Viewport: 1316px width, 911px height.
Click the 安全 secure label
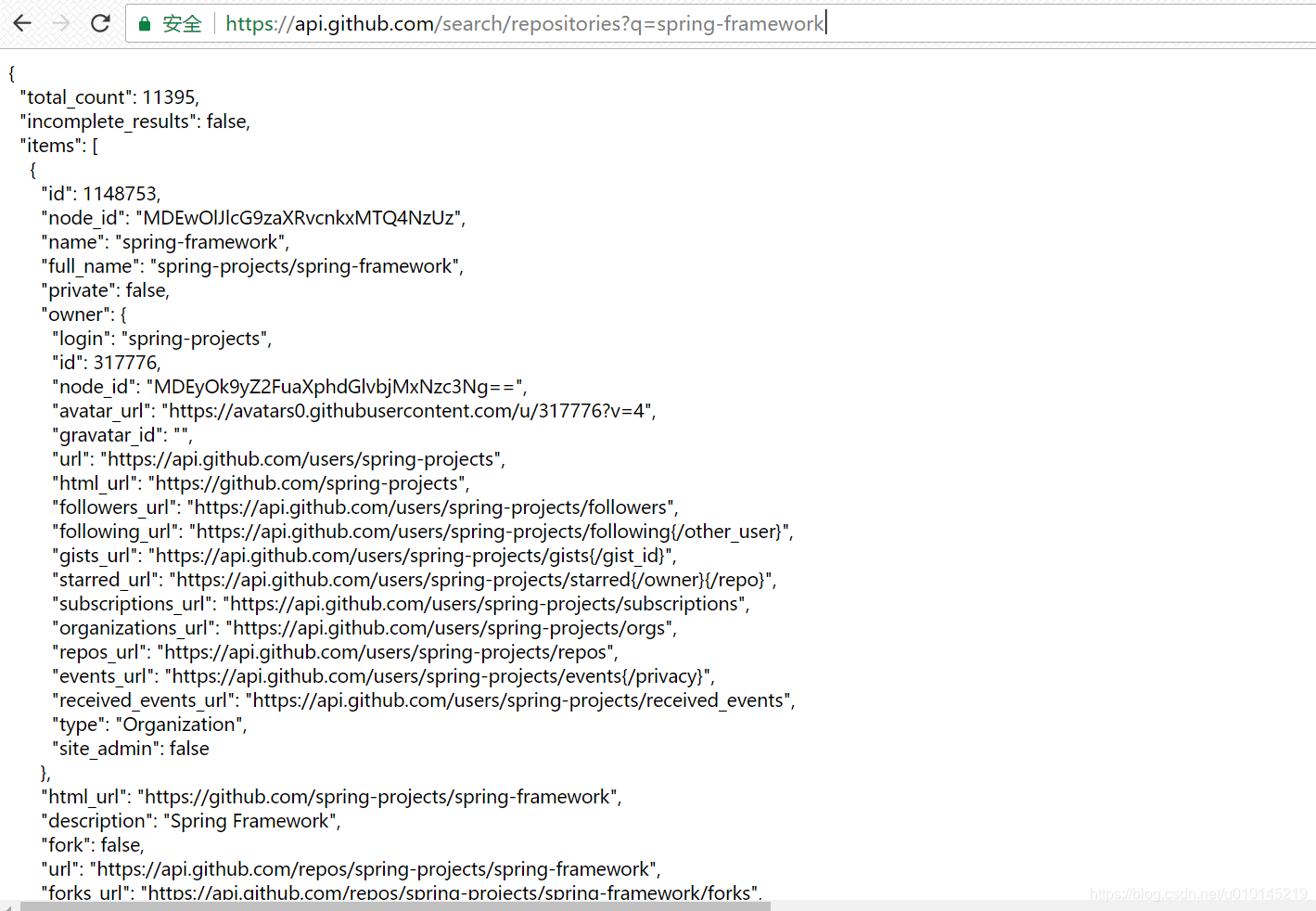click(182, 24)
